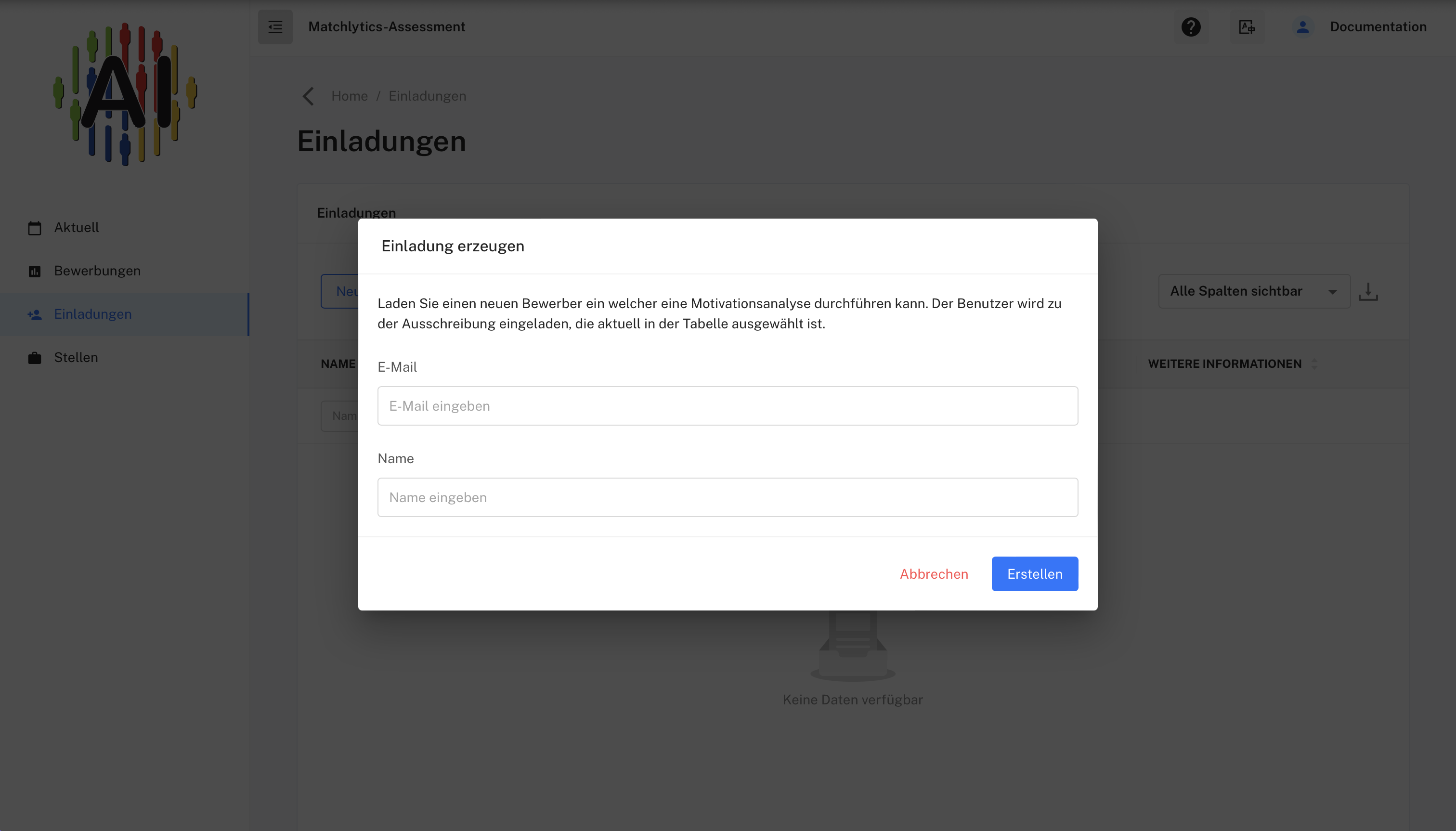Select Aktuell in the sidebar menu
The image size is (1456, 831).
point(76,227)
